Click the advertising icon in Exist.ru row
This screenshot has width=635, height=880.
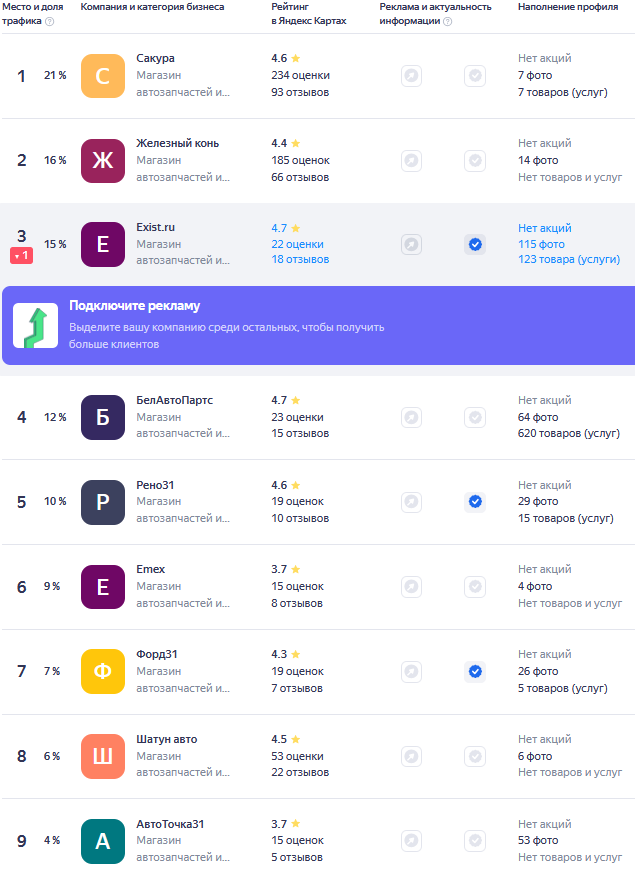coord(411,244)
